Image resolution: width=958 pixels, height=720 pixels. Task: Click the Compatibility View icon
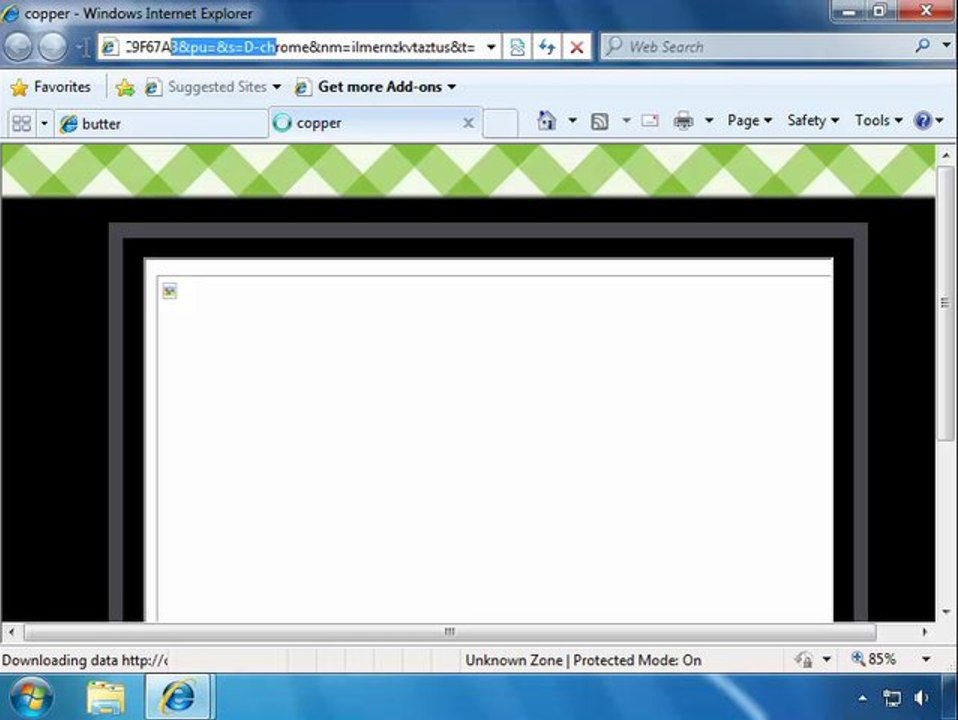(517, 47)
